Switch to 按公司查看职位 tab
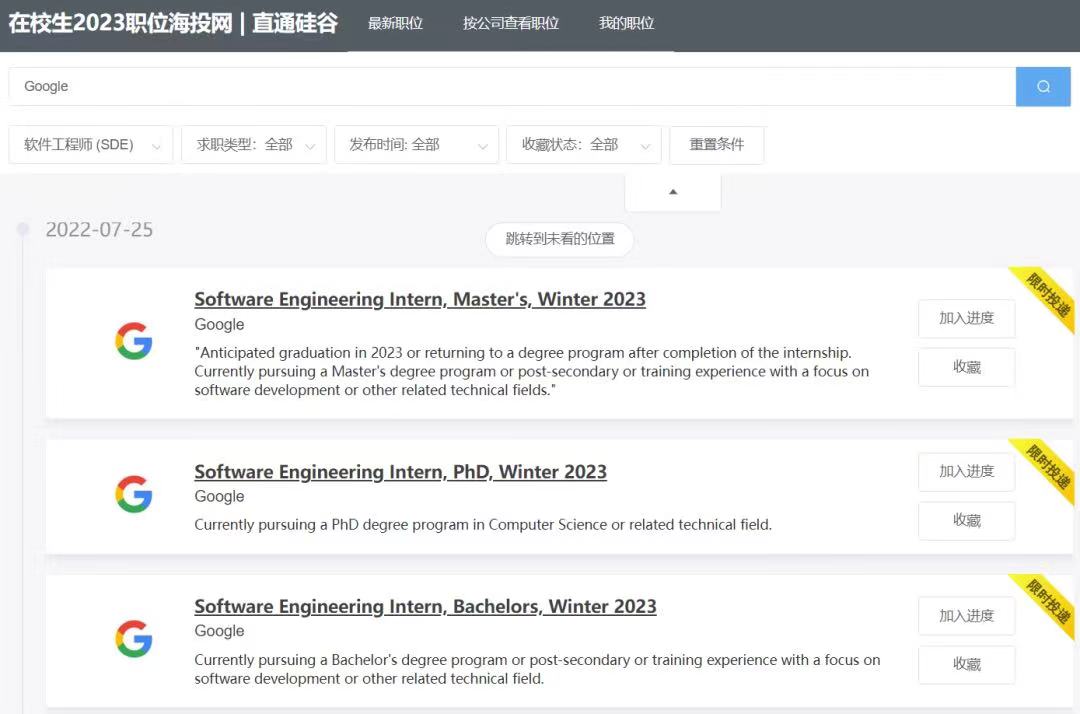1080x714 pixels. click(511, 23)
